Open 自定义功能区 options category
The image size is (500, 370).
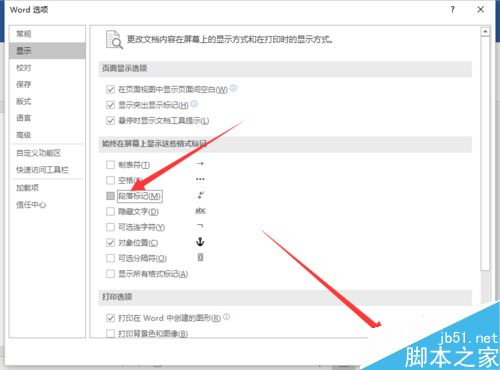pyautogui.click(x=47, y=153)
